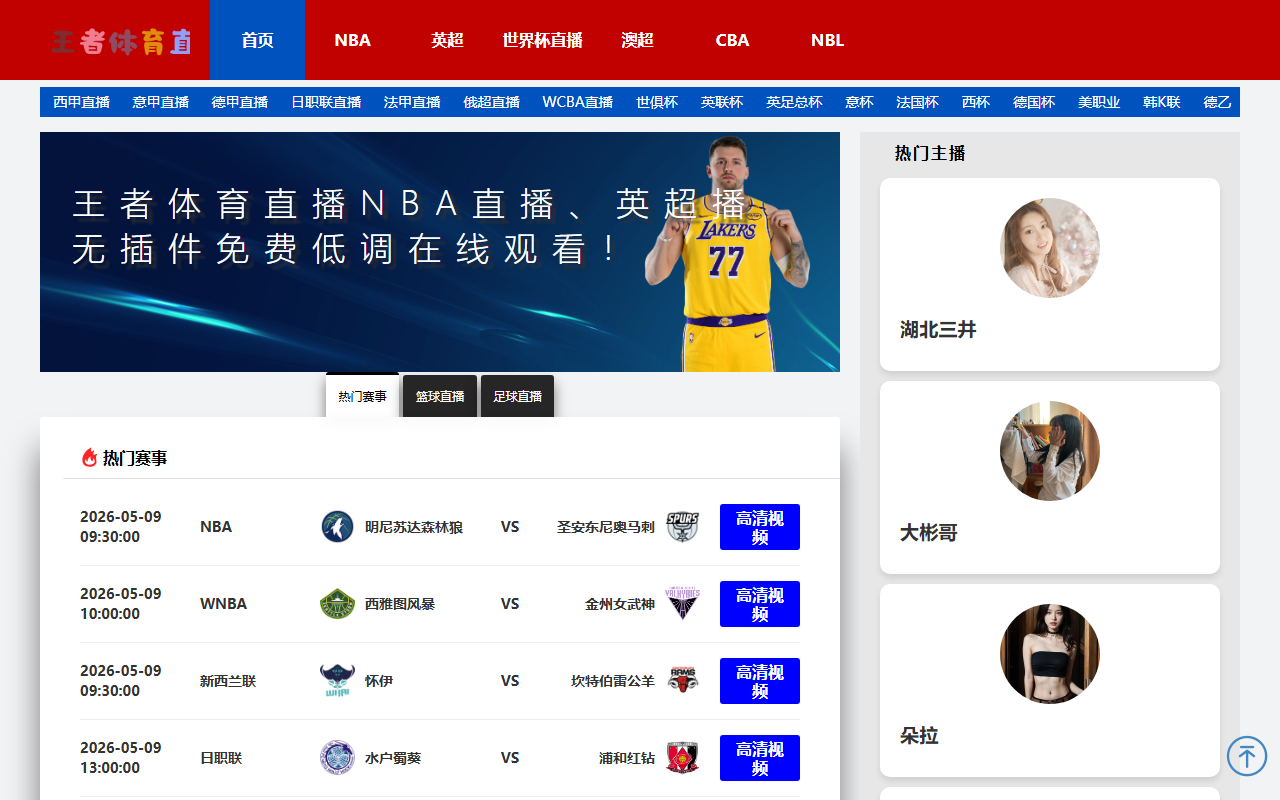Click 高清视频 for 西雅图风暴 match

pyautogui.click(x=760, y=604)
